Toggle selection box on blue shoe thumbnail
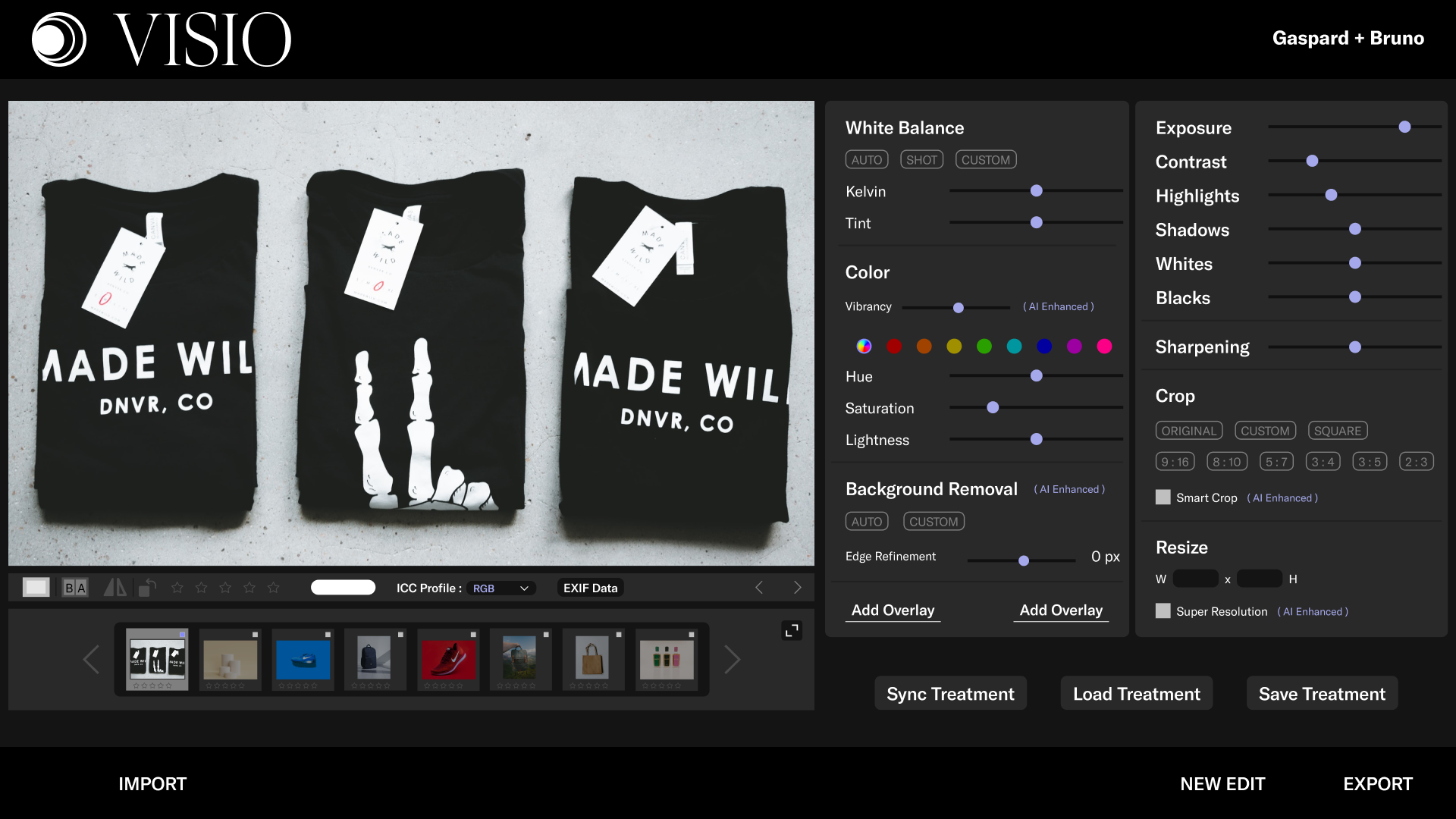The image size is (1456, 819). 328,634
